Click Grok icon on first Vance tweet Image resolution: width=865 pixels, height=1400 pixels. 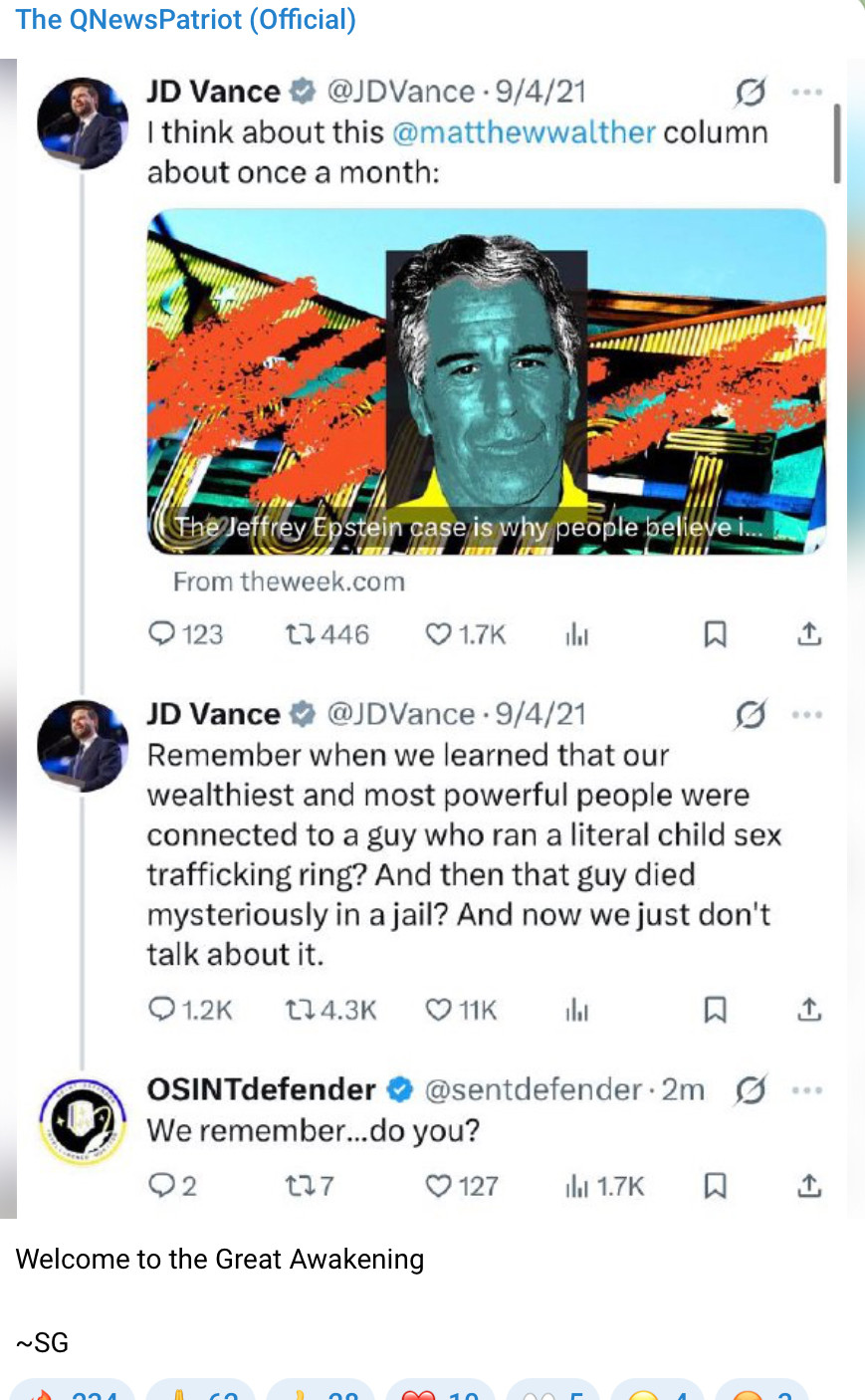[750, 93]
